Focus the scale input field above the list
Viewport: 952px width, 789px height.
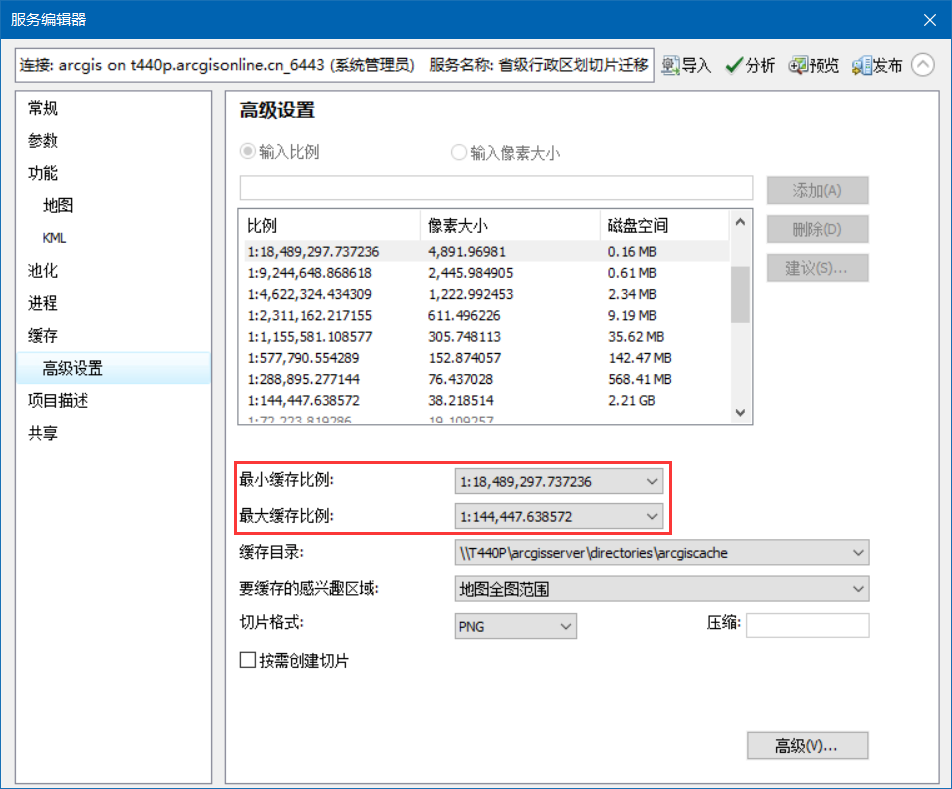pos(496,188)
